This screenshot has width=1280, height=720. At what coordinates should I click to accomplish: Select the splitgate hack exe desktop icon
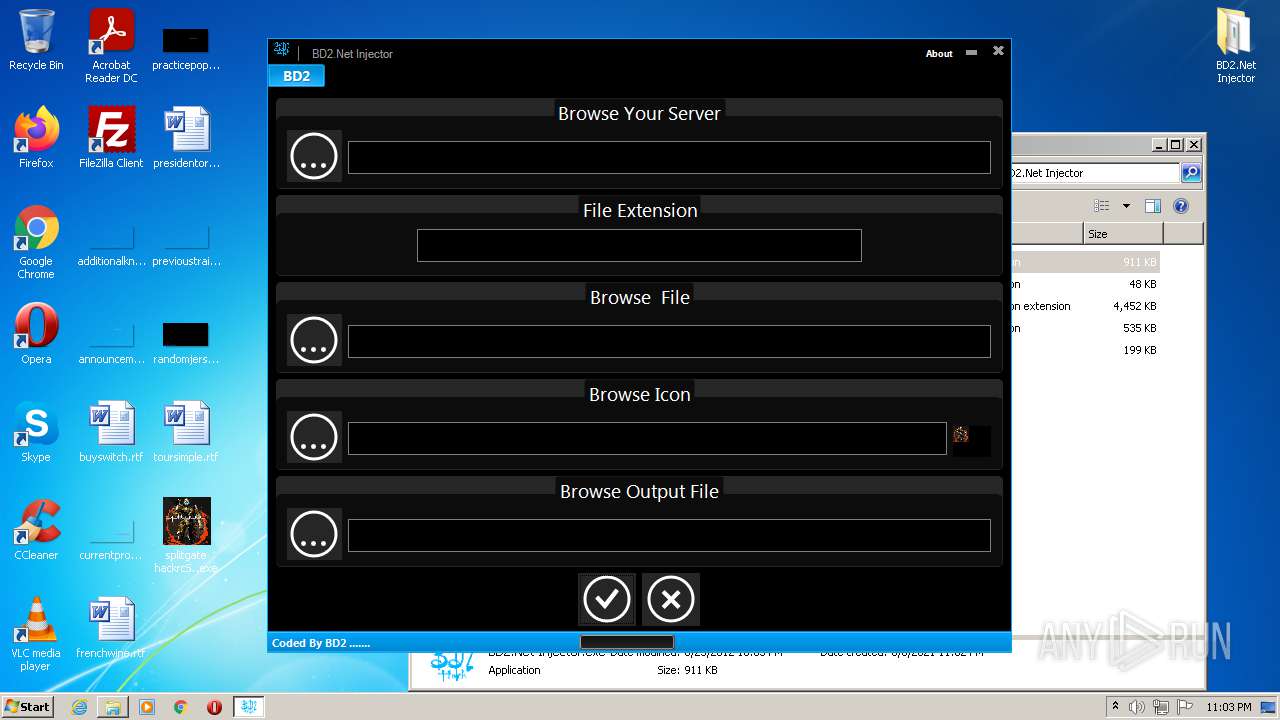(186, 536)
